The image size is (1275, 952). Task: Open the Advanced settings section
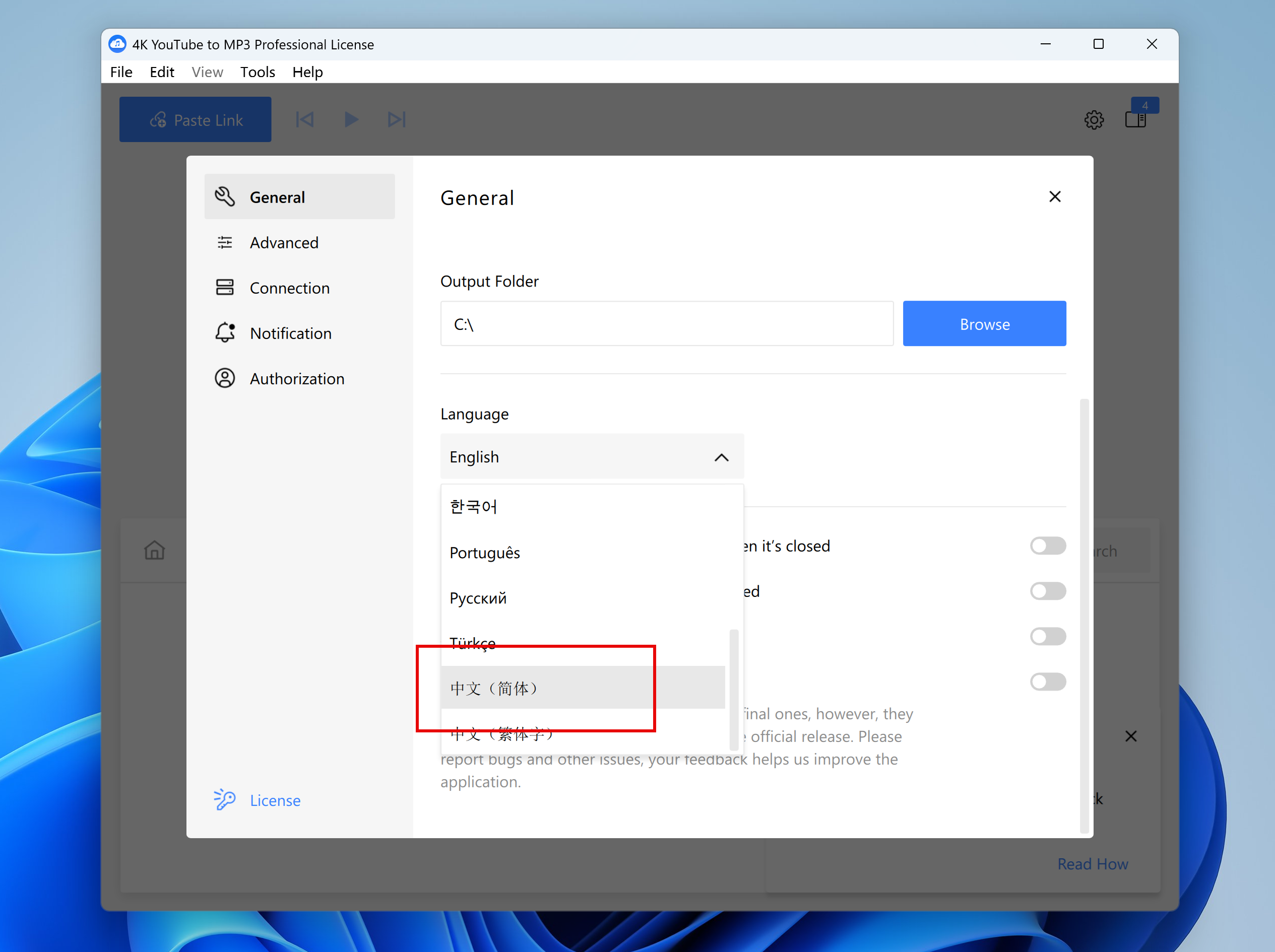pyautogui.click(x=283, y=243)
